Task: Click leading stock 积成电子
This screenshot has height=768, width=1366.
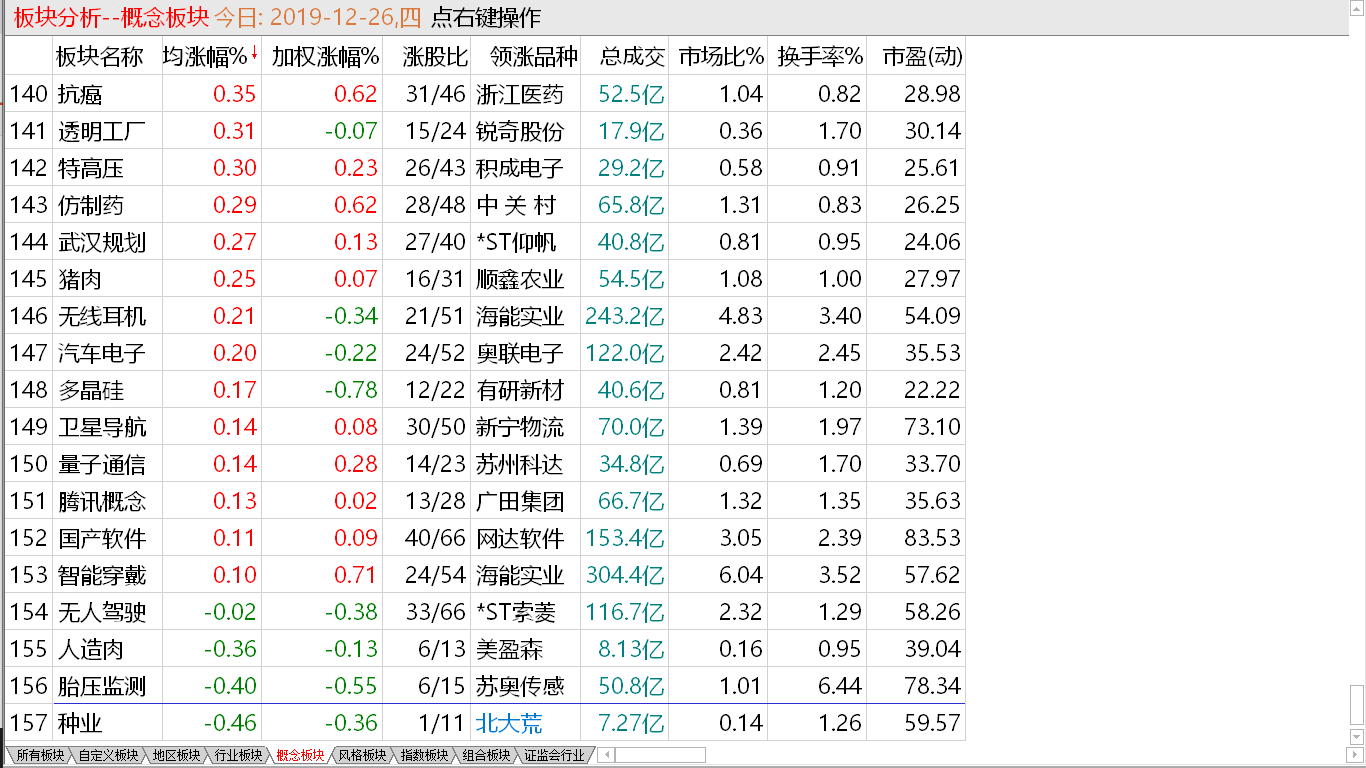Action: click(x=520, y=168)
